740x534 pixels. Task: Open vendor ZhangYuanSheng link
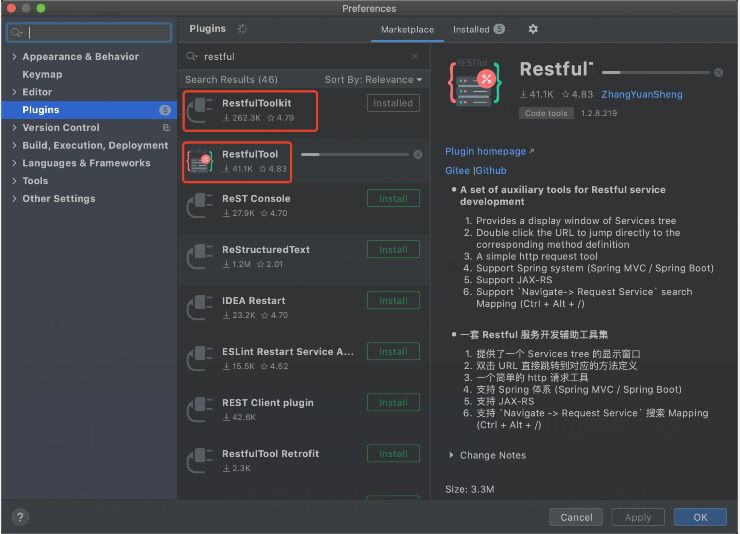click(x=641, y=94)
